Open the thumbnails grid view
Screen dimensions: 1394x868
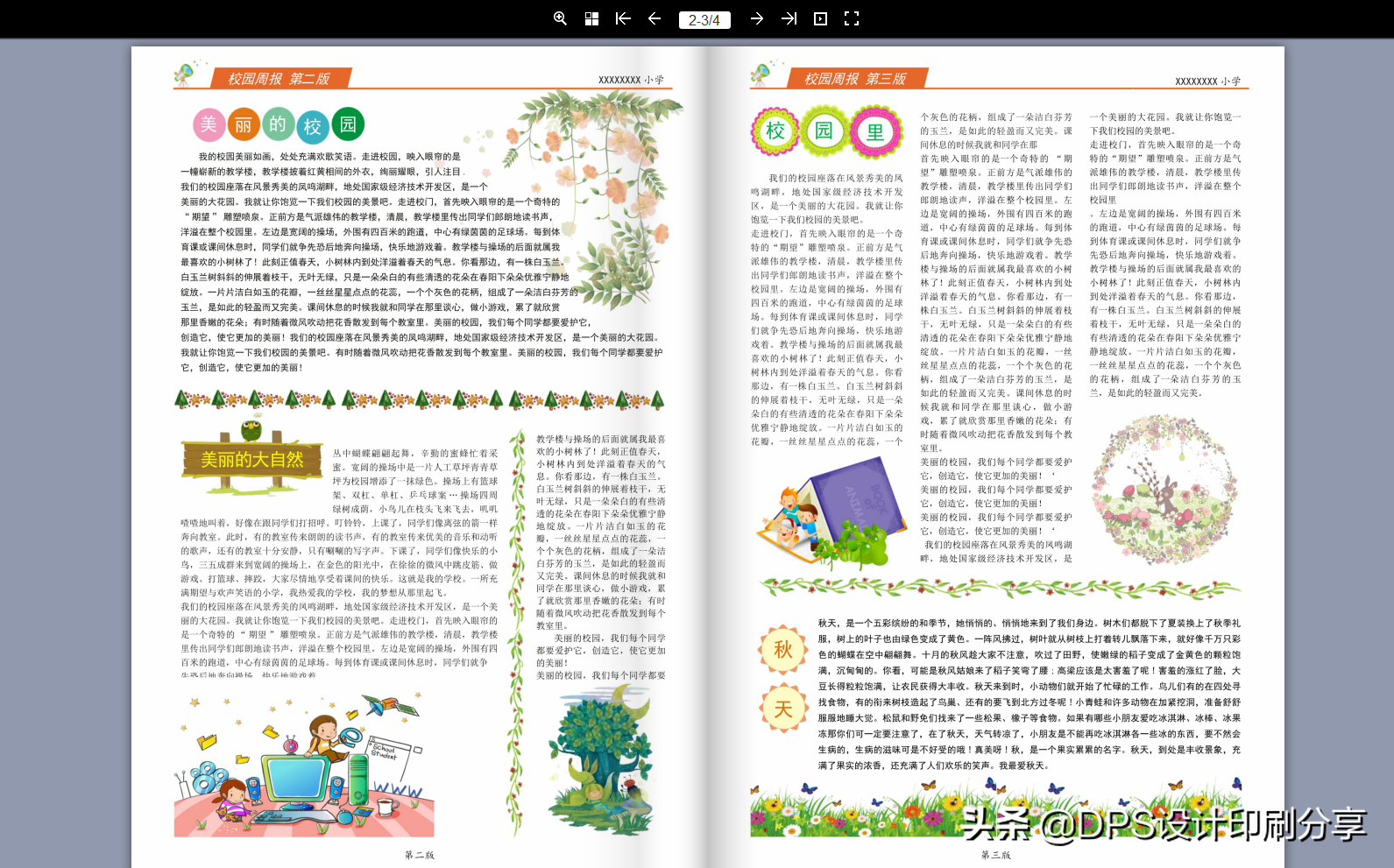(x=591, y=18)
